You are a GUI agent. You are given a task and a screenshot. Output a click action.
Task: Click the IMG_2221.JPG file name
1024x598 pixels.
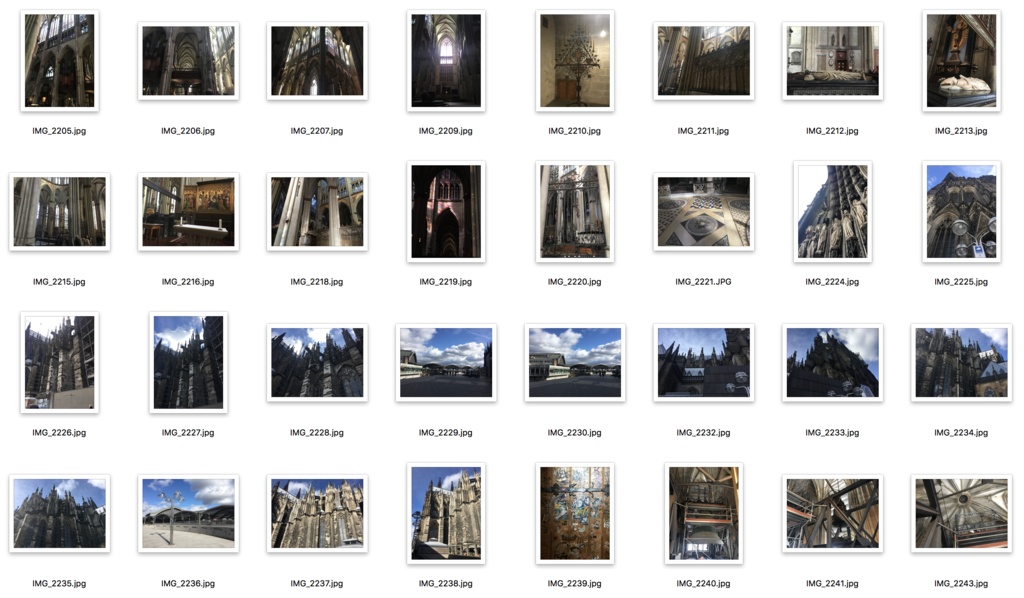coord(704,281)
